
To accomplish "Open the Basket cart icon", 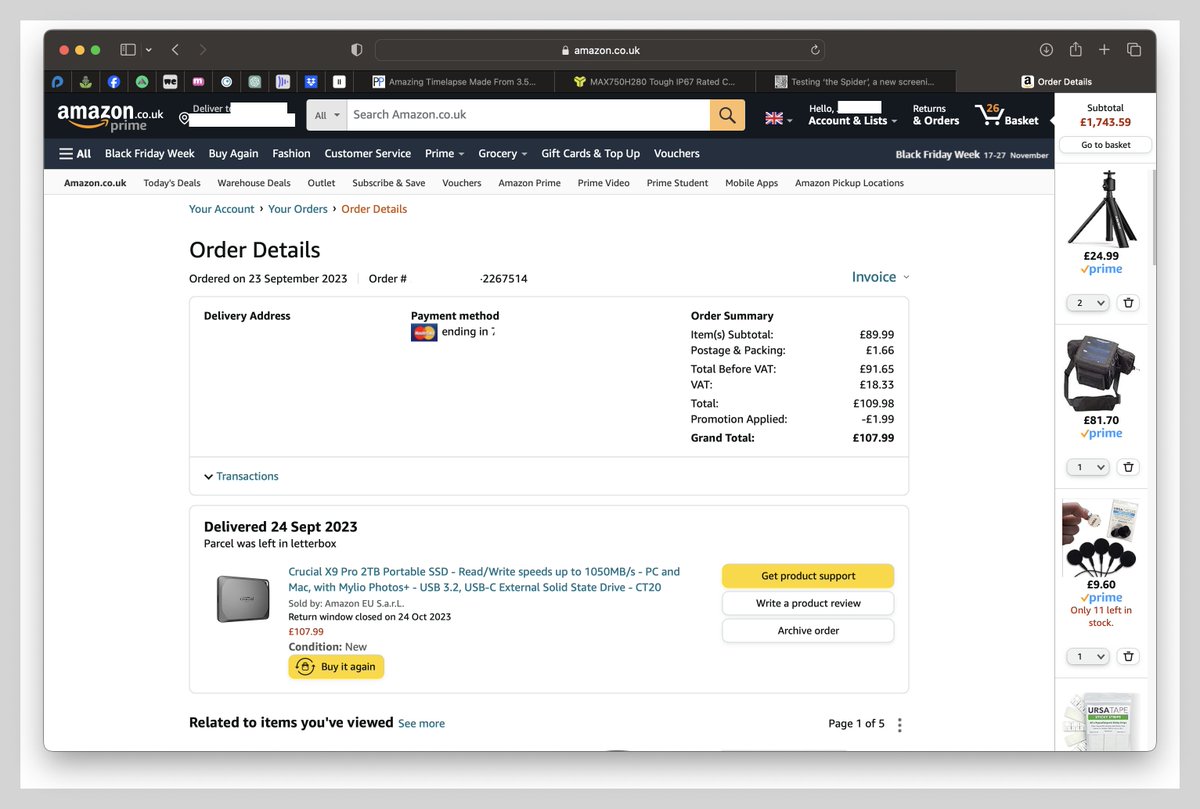I will point(1007,115).
